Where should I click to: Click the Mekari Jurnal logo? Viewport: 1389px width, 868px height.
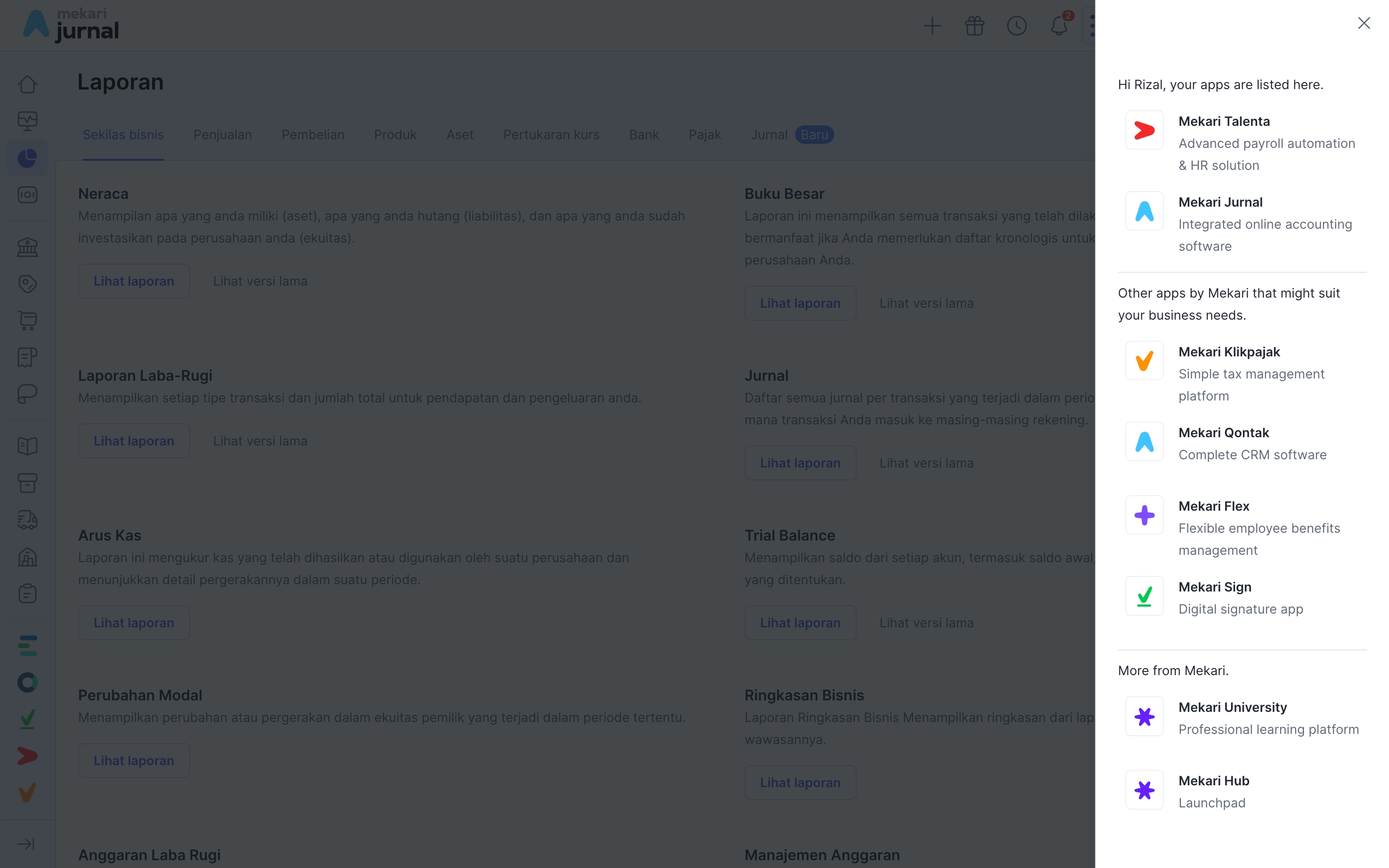[71, 25]
